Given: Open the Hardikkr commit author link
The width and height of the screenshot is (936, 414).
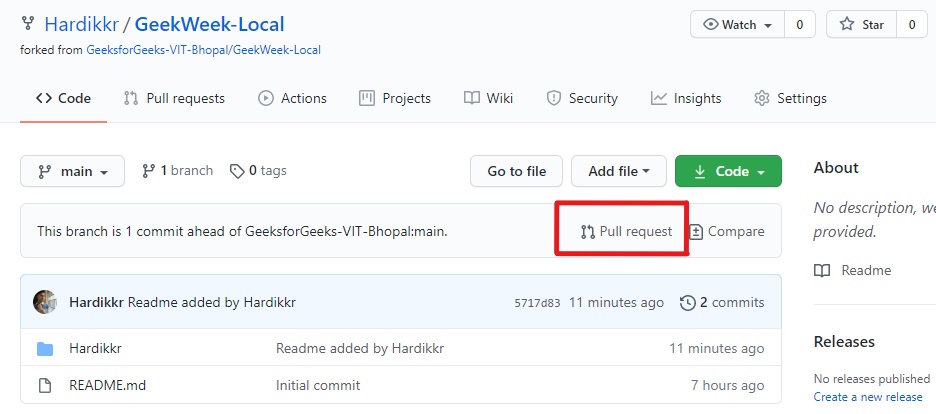Looking at the screenshot, I should pos(96,302).
